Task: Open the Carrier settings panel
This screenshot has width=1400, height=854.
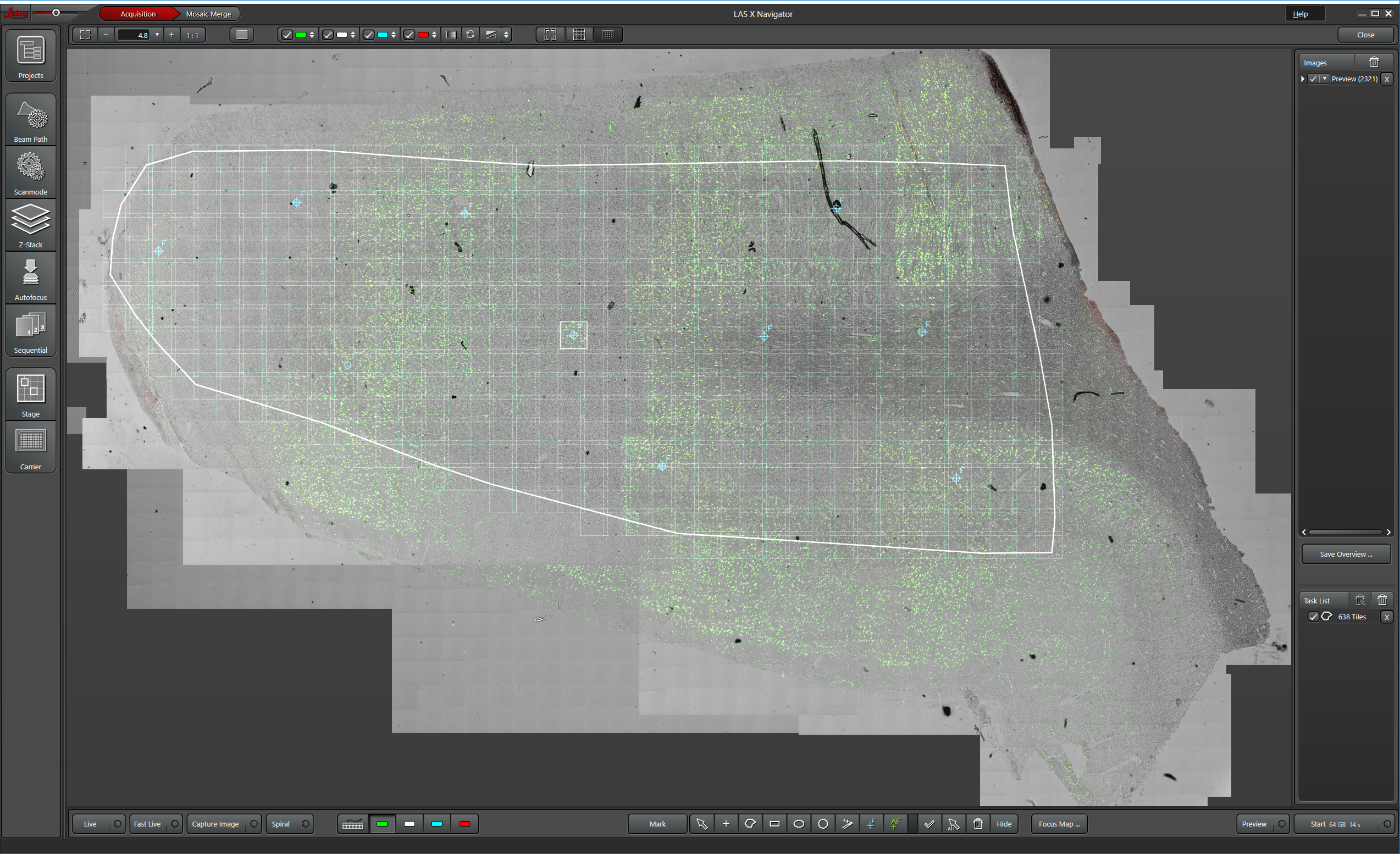Action: (x=31, y=448)
